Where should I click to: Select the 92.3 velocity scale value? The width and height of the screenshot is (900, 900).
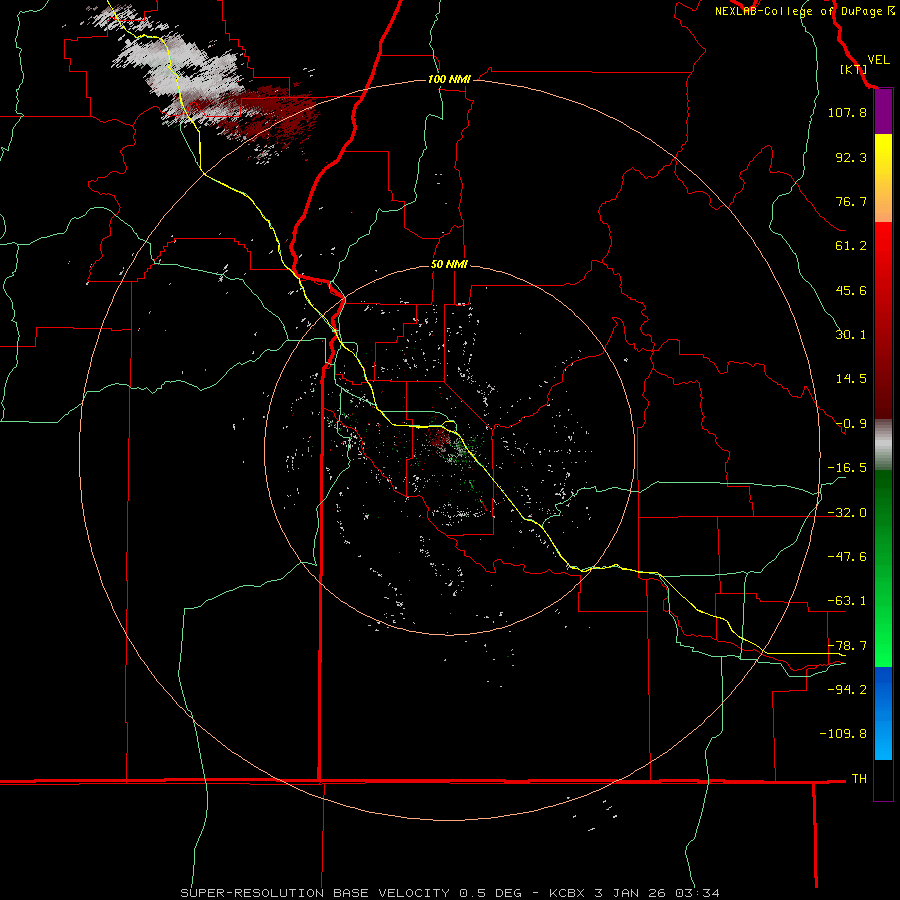(x=851, y=157)
